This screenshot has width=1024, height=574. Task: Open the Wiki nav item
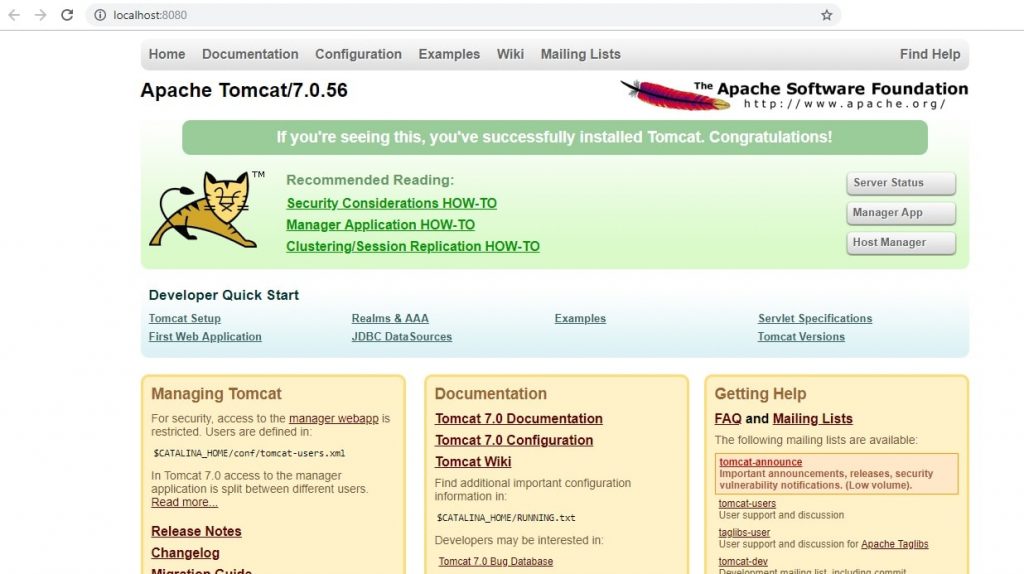coord(510,54)
